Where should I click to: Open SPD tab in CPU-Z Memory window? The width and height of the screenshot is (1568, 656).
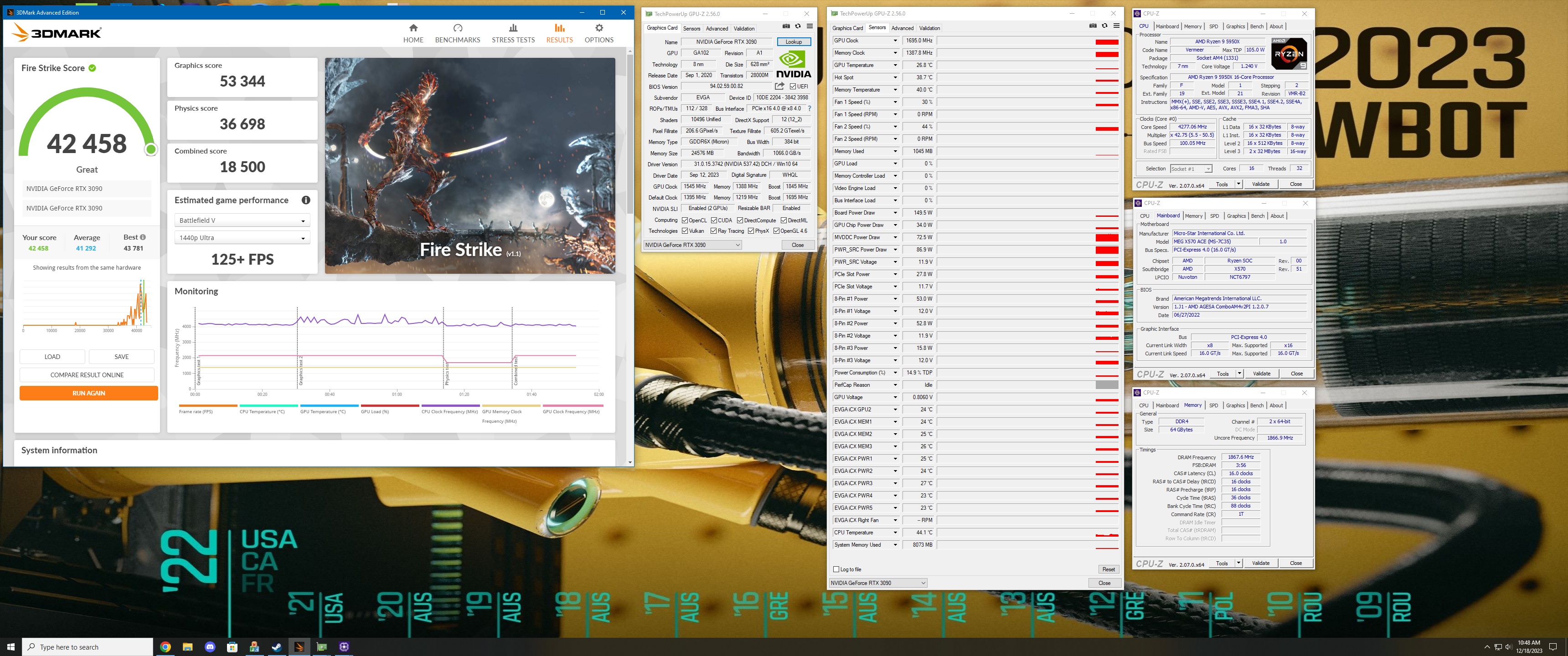pyautogui.click(x=1213, y=405)
